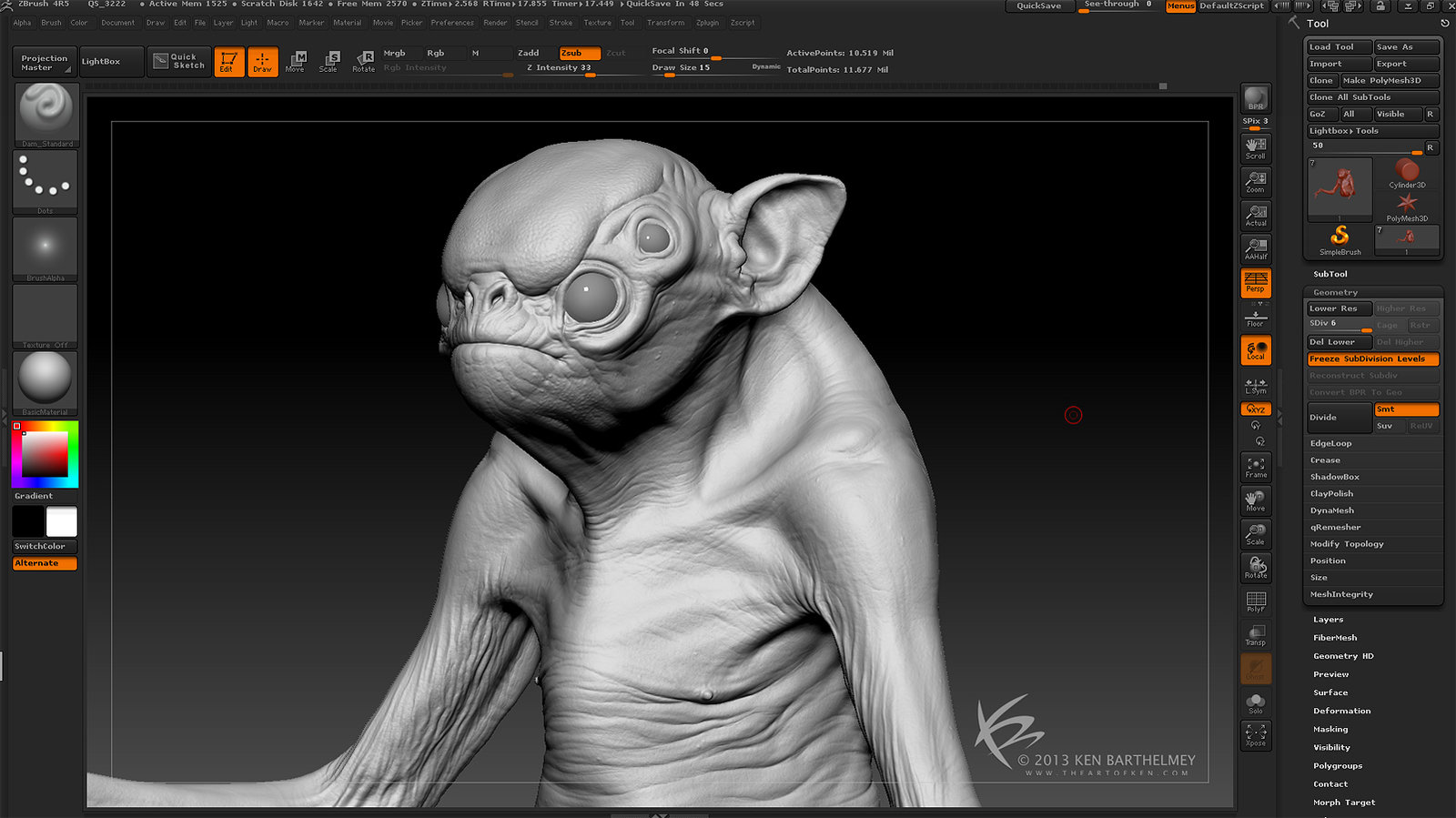Screen dimensions: 1456x818
Task: Select the SimpleBrush tool icon
Action: [x=1340, y=241]
